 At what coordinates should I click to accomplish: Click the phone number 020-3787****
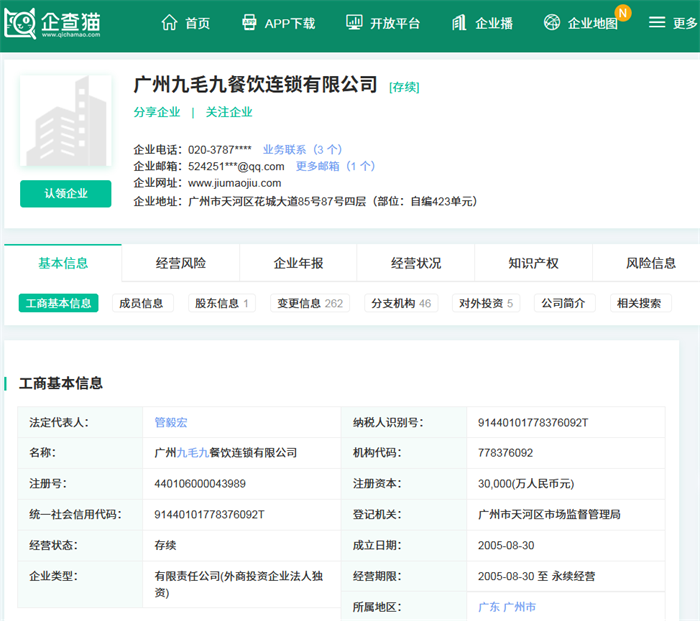click(220, 150)
